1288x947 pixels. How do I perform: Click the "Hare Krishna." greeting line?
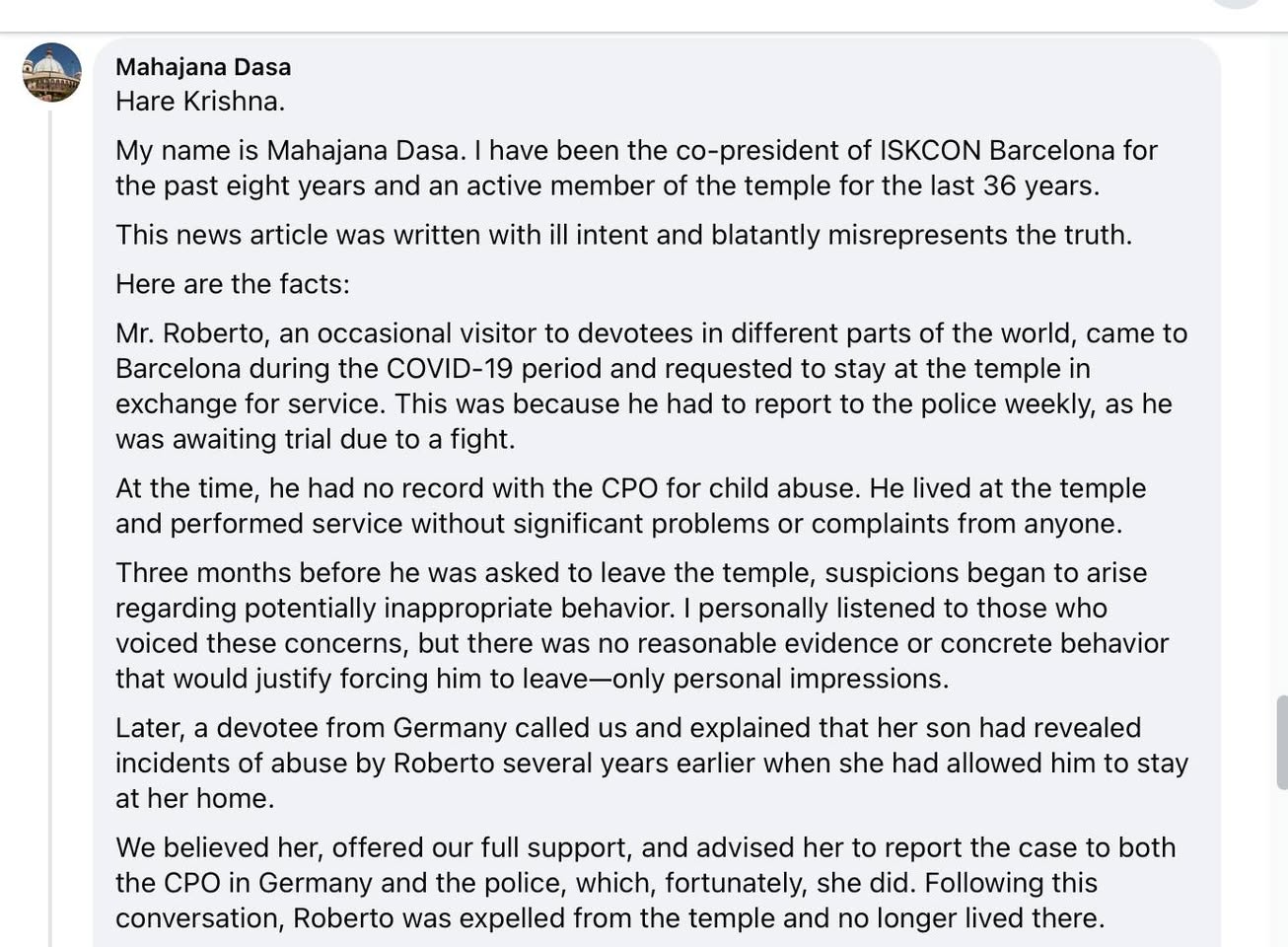(x=200, y=102)
